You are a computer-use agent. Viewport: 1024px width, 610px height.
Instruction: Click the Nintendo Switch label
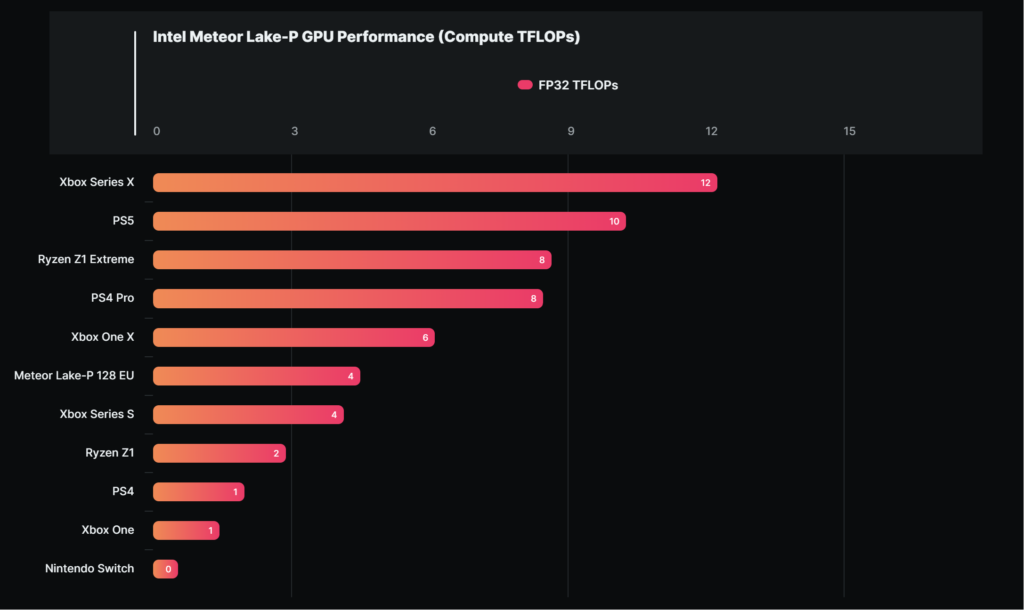[89, 568]
